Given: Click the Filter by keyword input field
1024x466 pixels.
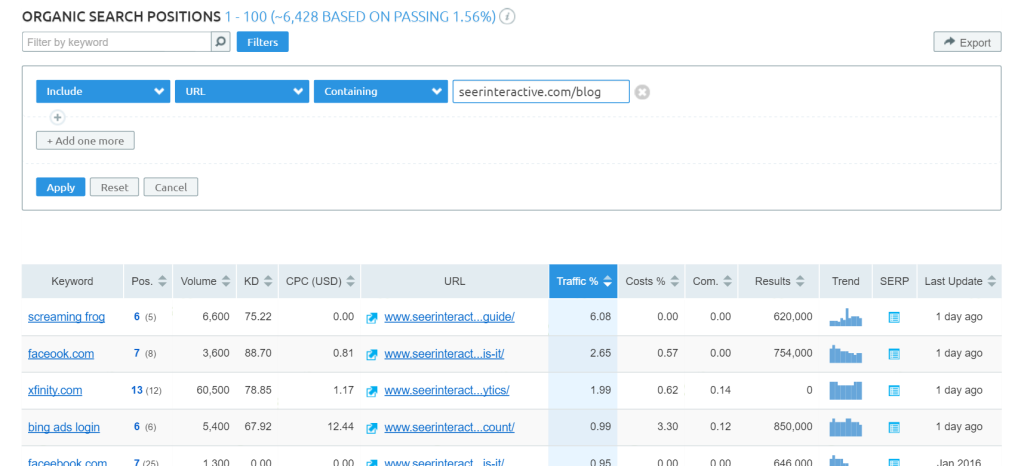Looking at the screenshot, I should (x=116, y=42).
